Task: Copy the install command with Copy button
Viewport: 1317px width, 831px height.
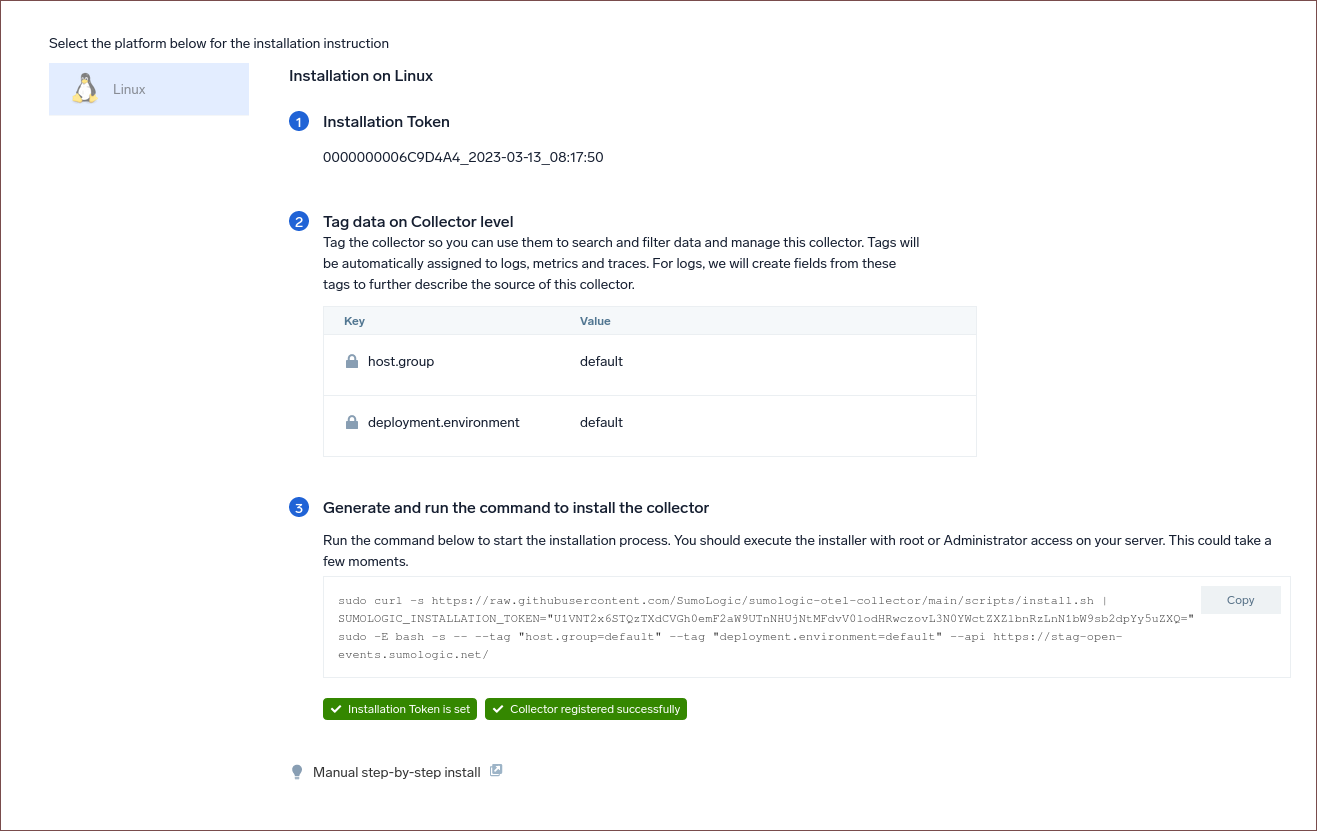Action: (x=1240, y=600)
